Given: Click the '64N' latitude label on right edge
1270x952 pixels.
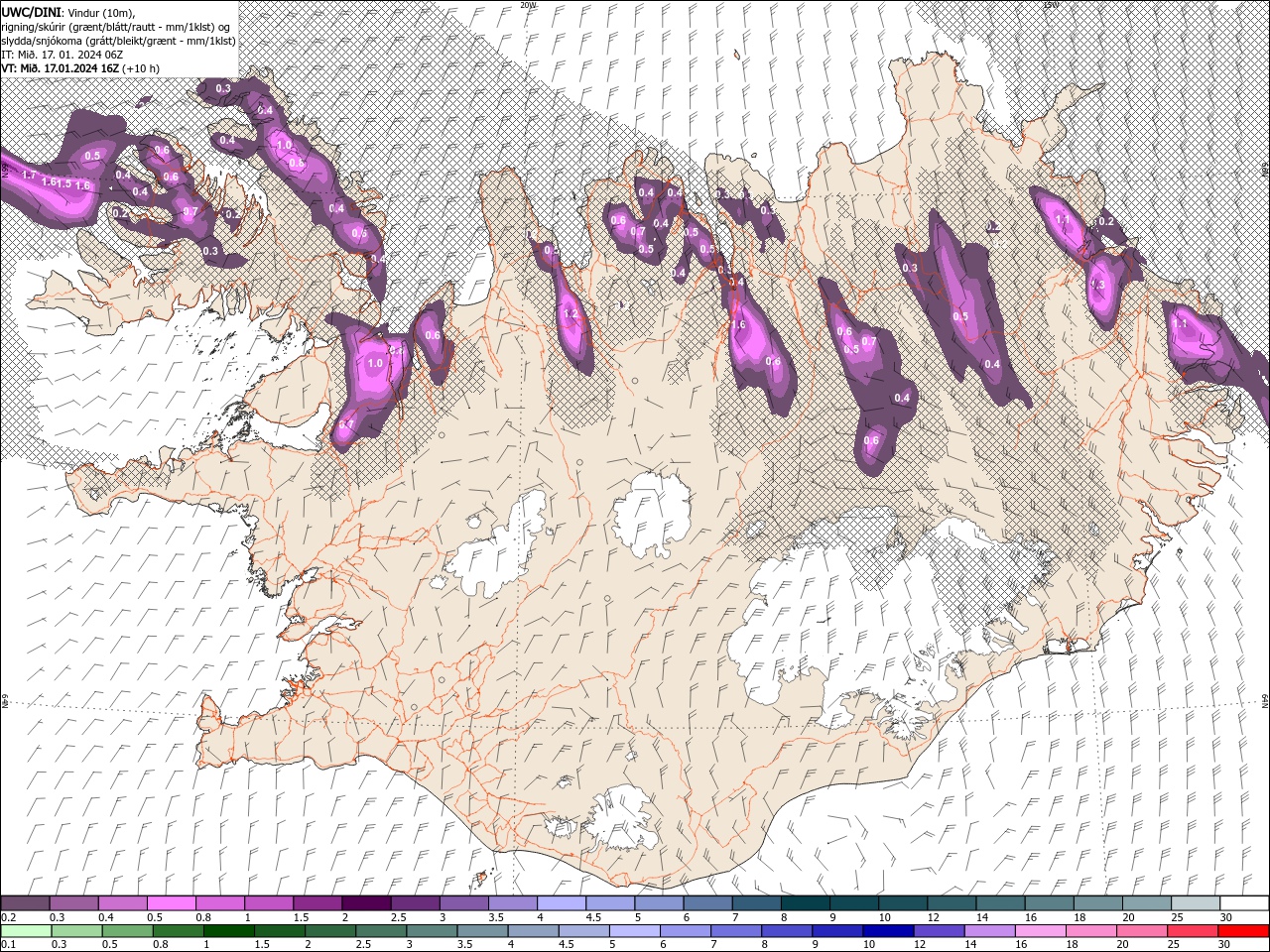Looking at the screenshot, I should point(1265,703).
